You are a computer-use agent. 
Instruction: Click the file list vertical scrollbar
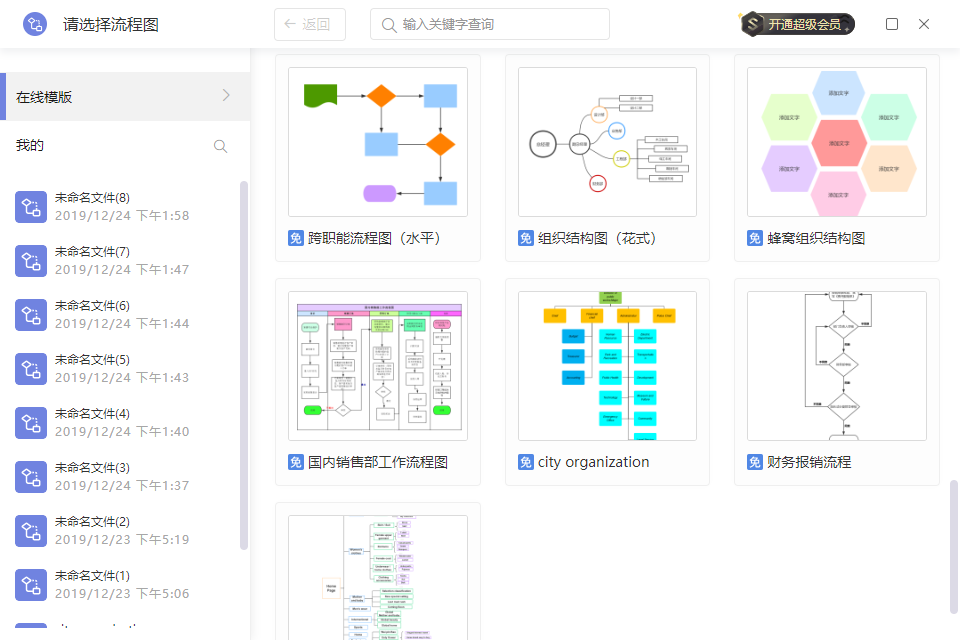coord(244,365)
